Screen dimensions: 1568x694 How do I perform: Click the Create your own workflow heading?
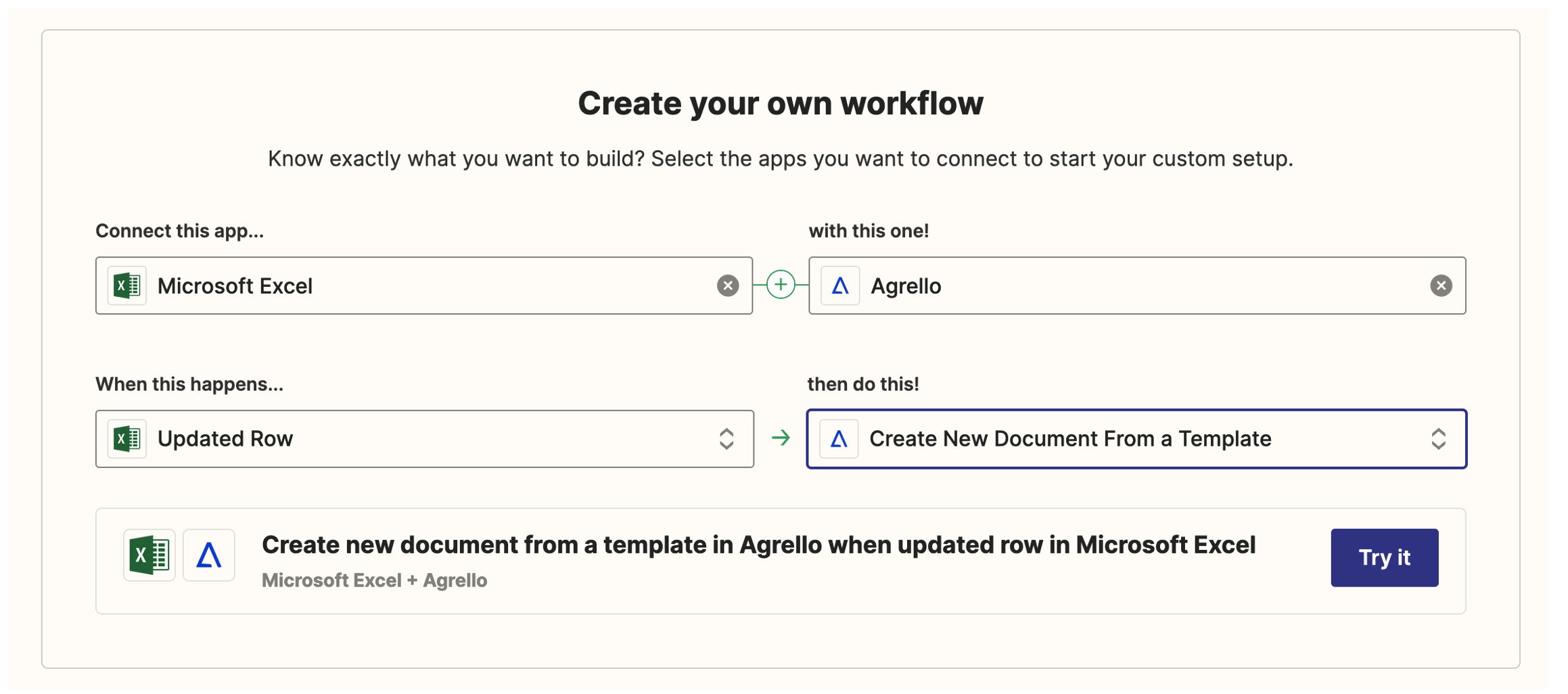coord(783,103)
